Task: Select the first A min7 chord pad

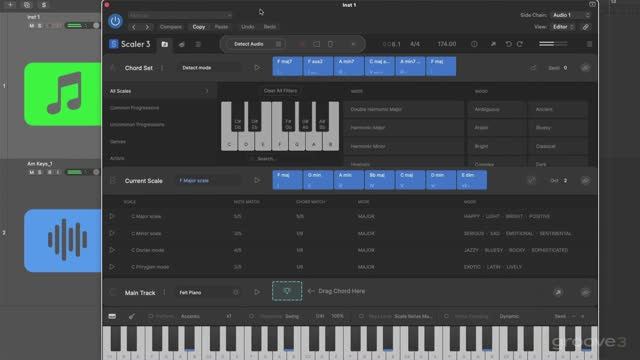Action: tap(349, 66)
